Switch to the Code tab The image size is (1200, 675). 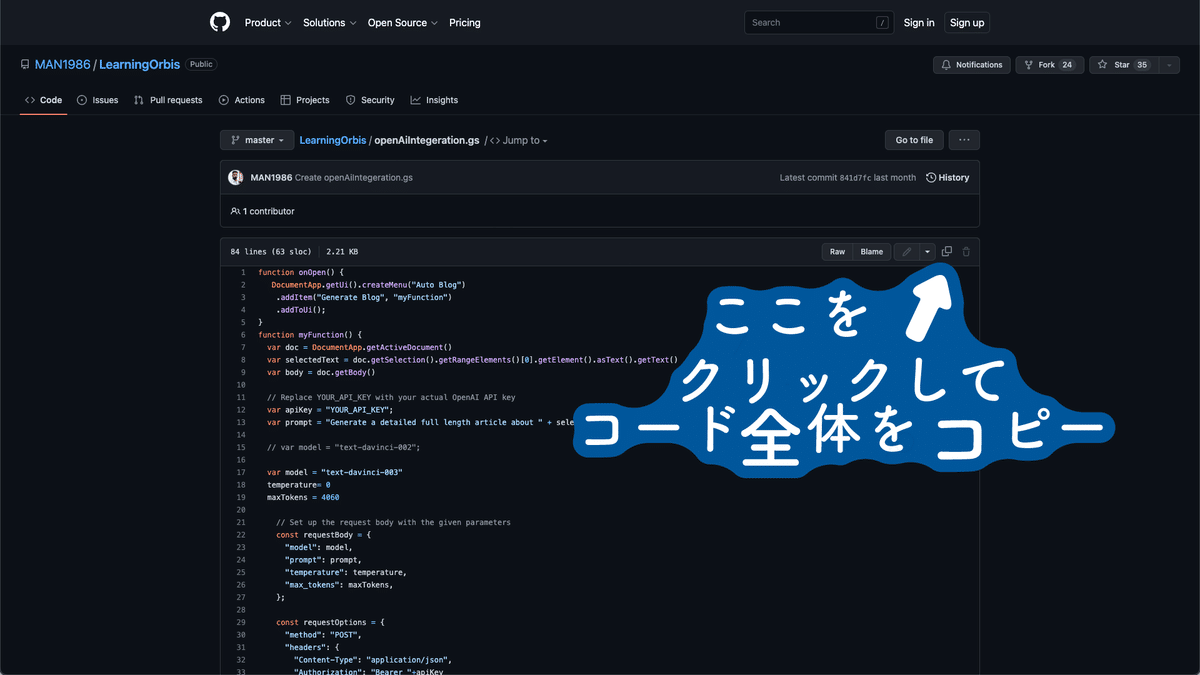coord(43,100)
